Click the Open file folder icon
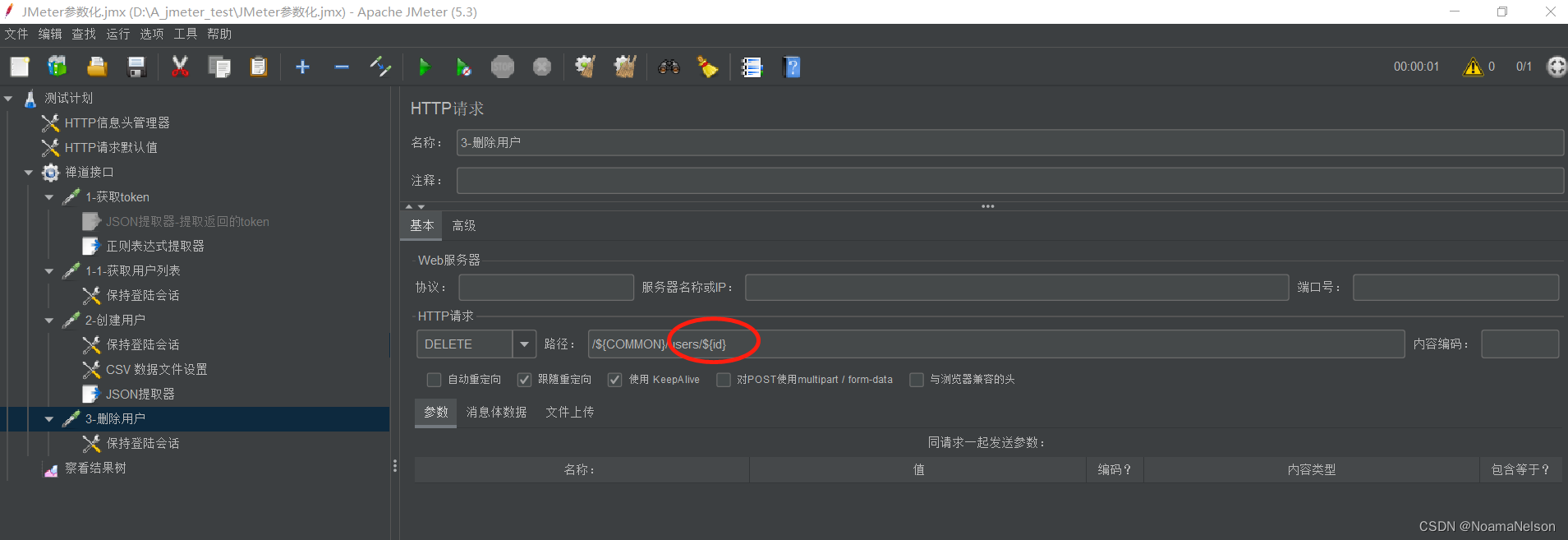1568x540 pixels. pyautogui.click(x=97, y=67)
